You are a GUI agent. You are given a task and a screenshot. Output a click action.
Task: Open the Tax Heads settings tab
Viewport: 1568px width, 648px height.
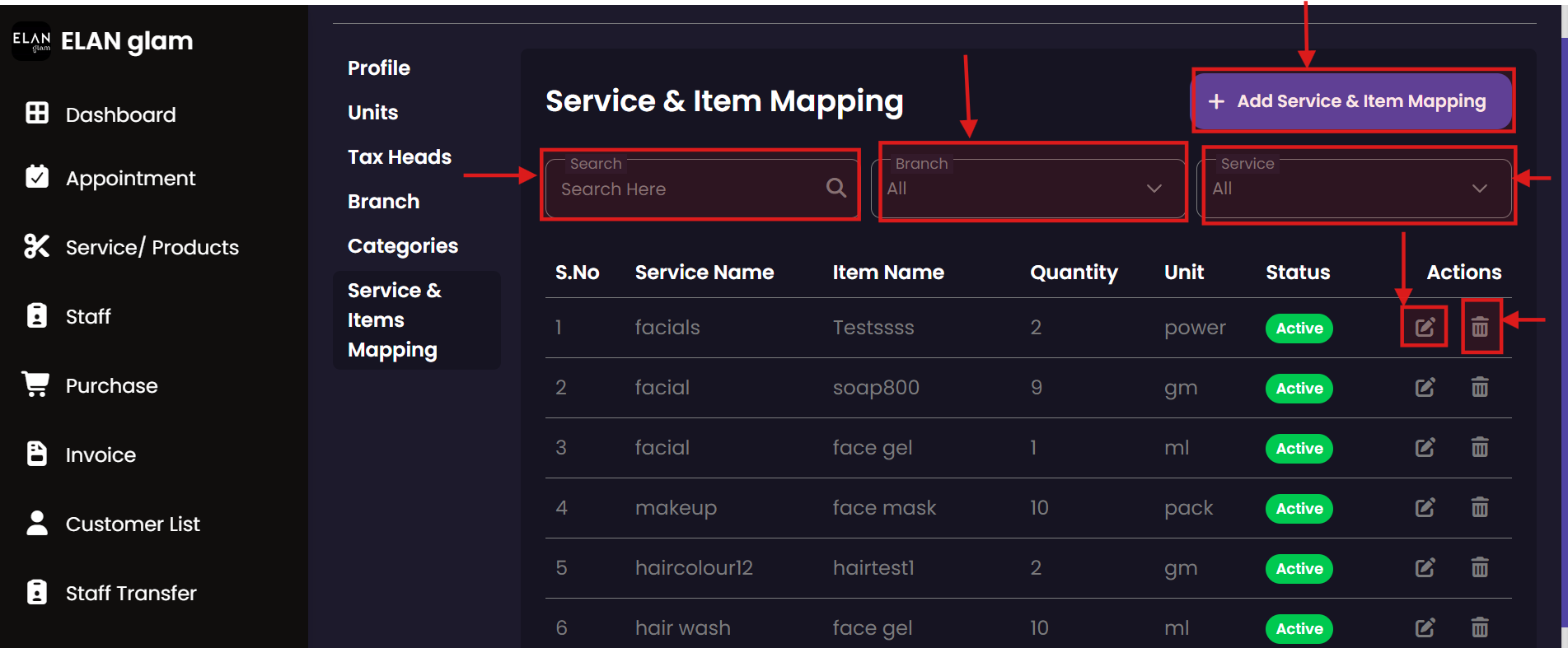pyautogui.click(x=399, y=157)
